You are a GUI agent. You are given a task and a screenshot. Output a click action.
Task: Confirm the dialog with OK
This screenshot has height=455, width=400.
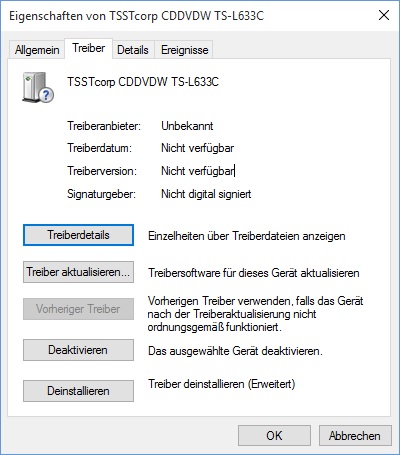click(x=274, y=435)
